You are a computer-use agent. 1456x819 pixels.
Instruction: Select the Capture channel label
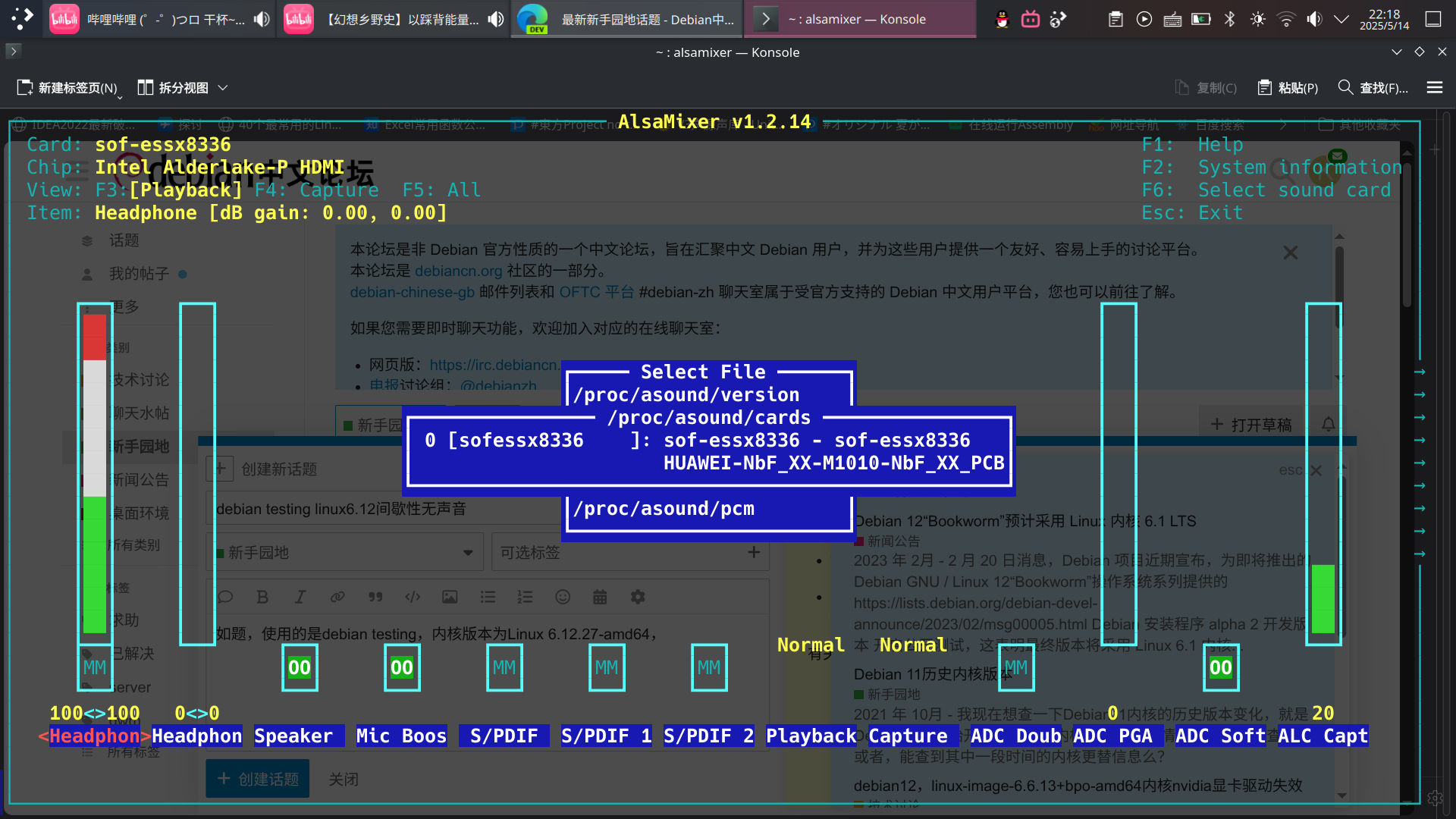coord(914,736)
